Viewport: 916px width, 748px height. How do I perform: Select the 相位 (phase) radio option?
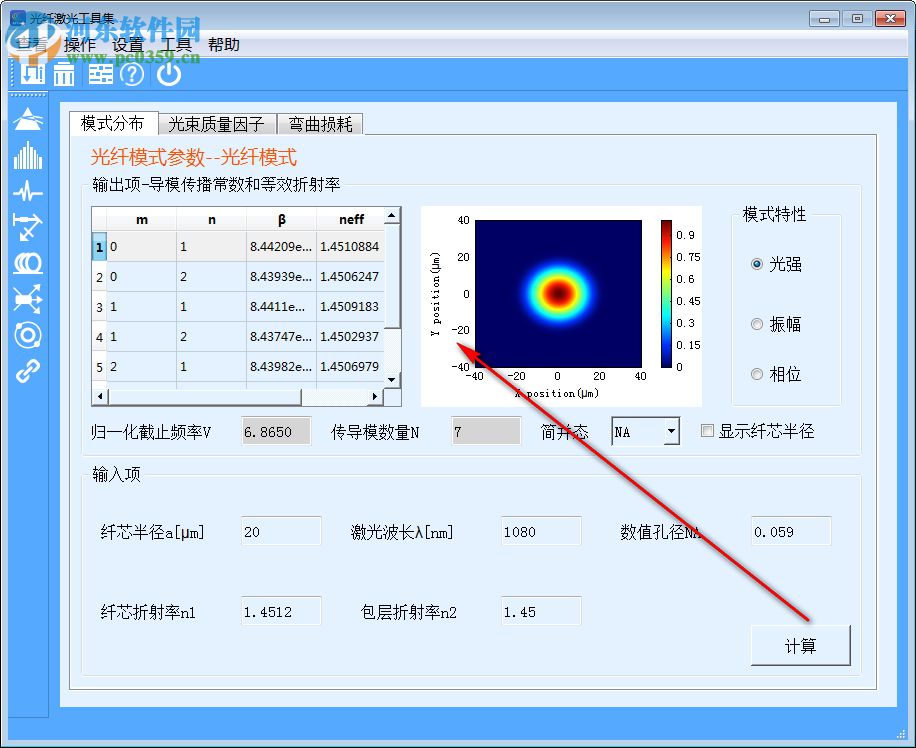(758, 374)
